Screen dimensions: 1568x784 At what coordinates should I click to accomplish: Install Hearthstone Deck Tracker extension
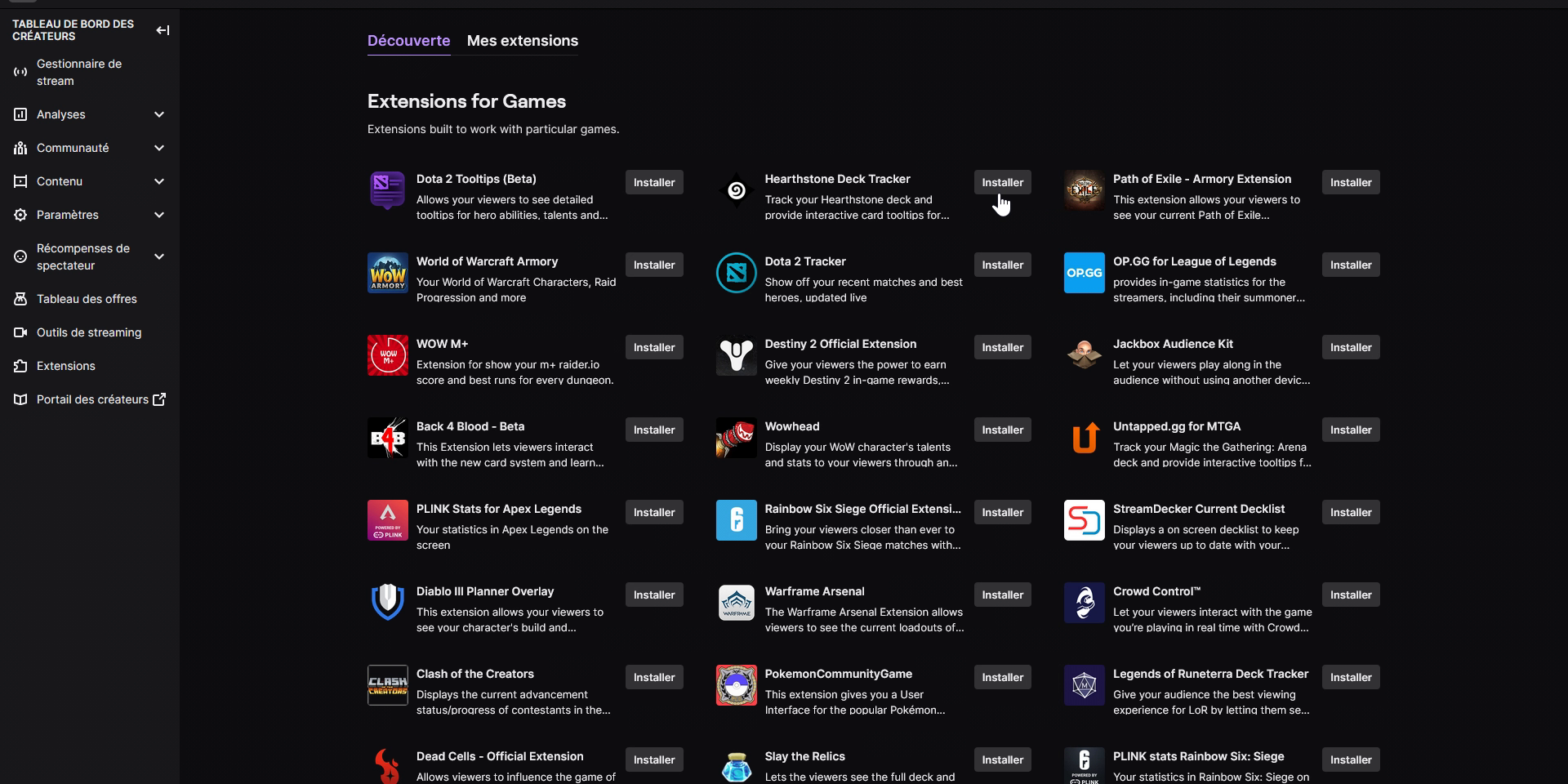click(x=1002, y=182)
